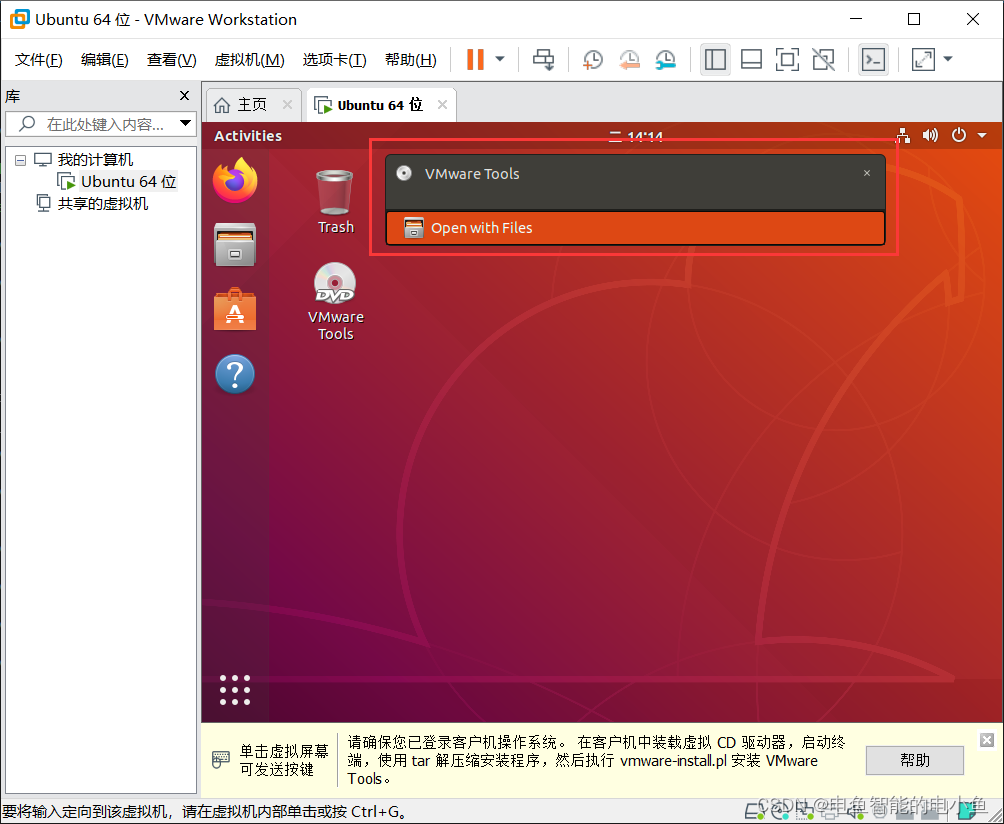The width and height of the screenshot is (1004, 824).
Task: Select 共享的虚拟机 in the library tree
Action: (102, 204)
